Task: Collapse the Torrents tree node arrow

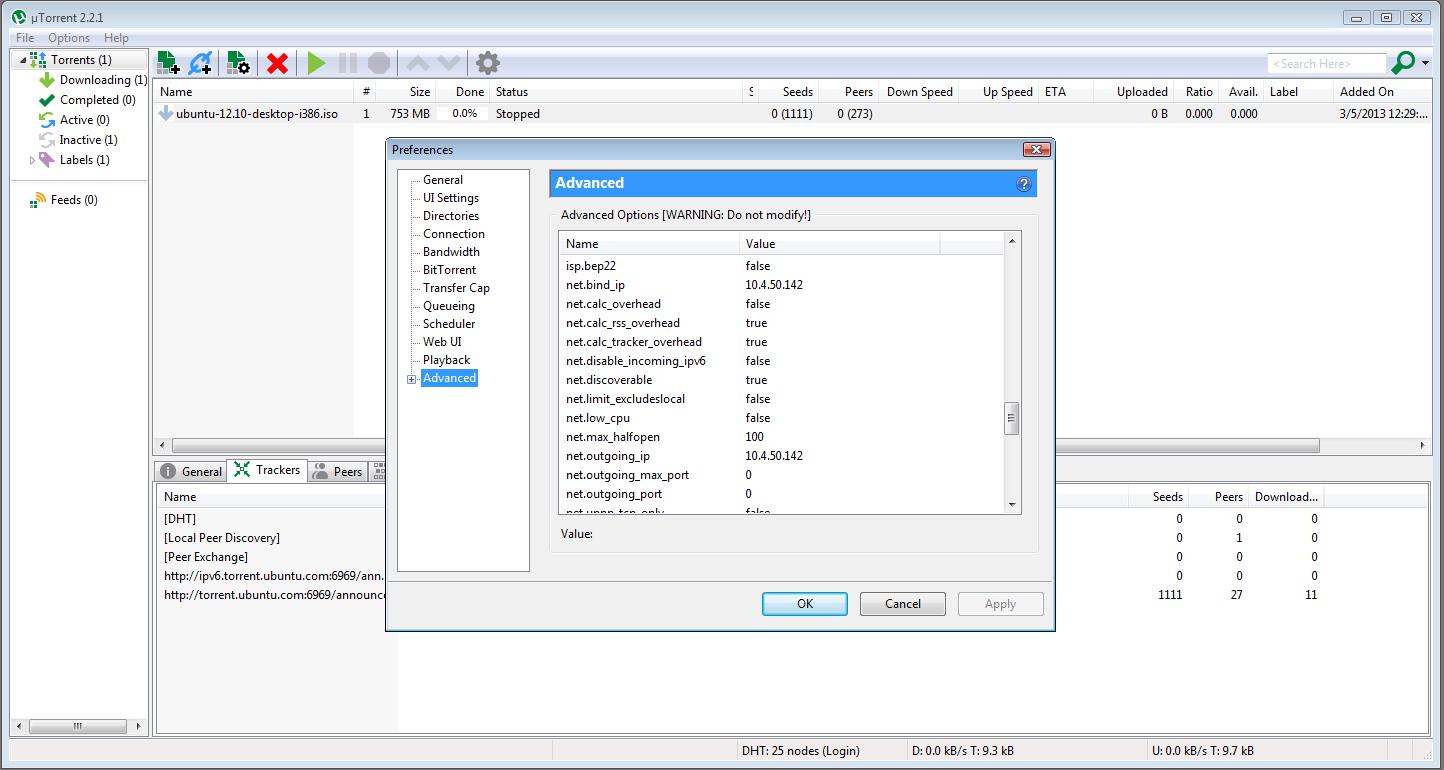Action: pyautogui.click(x=22, y=60)
